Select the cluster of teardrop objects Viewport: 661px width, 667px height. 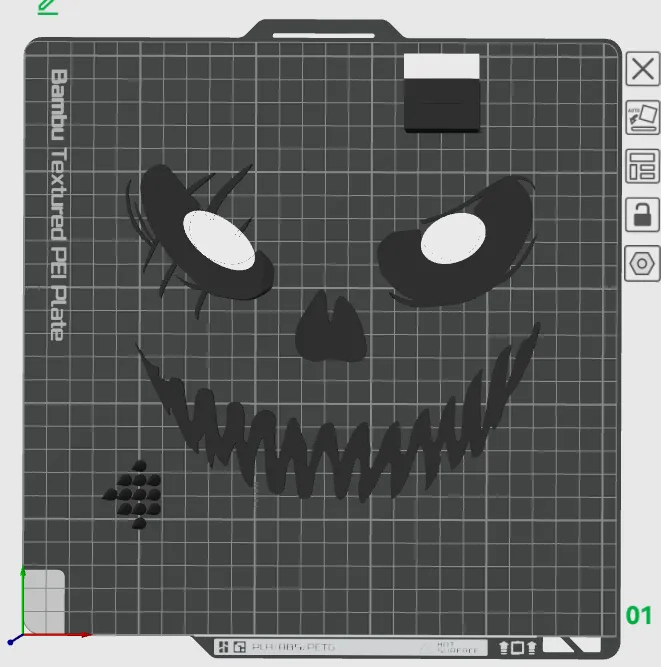[x=133, y=494]
